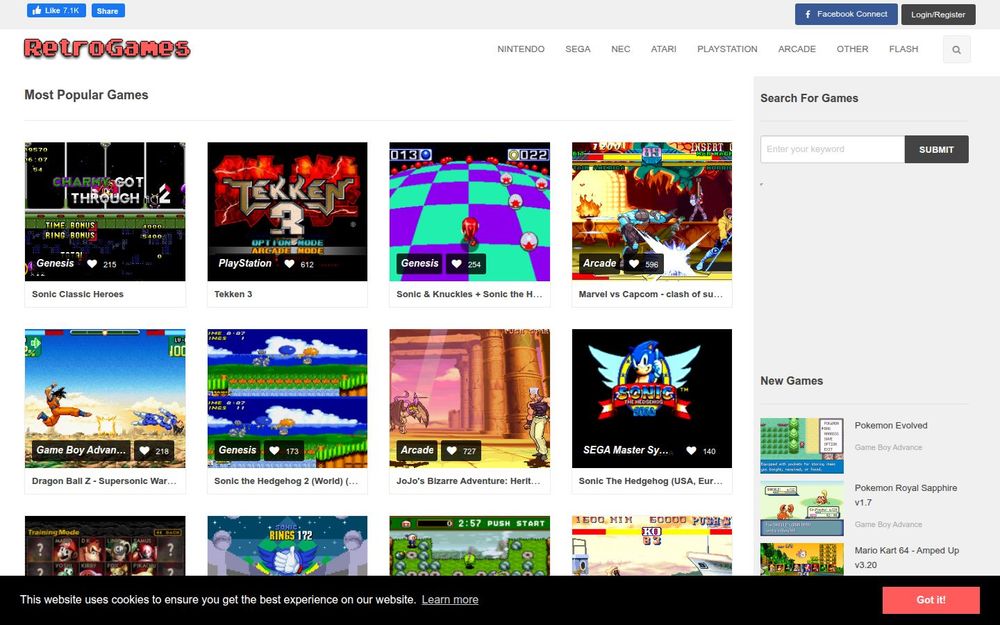Accept cookies with Got it! button
1000x625 pixels.
point(931,600)
